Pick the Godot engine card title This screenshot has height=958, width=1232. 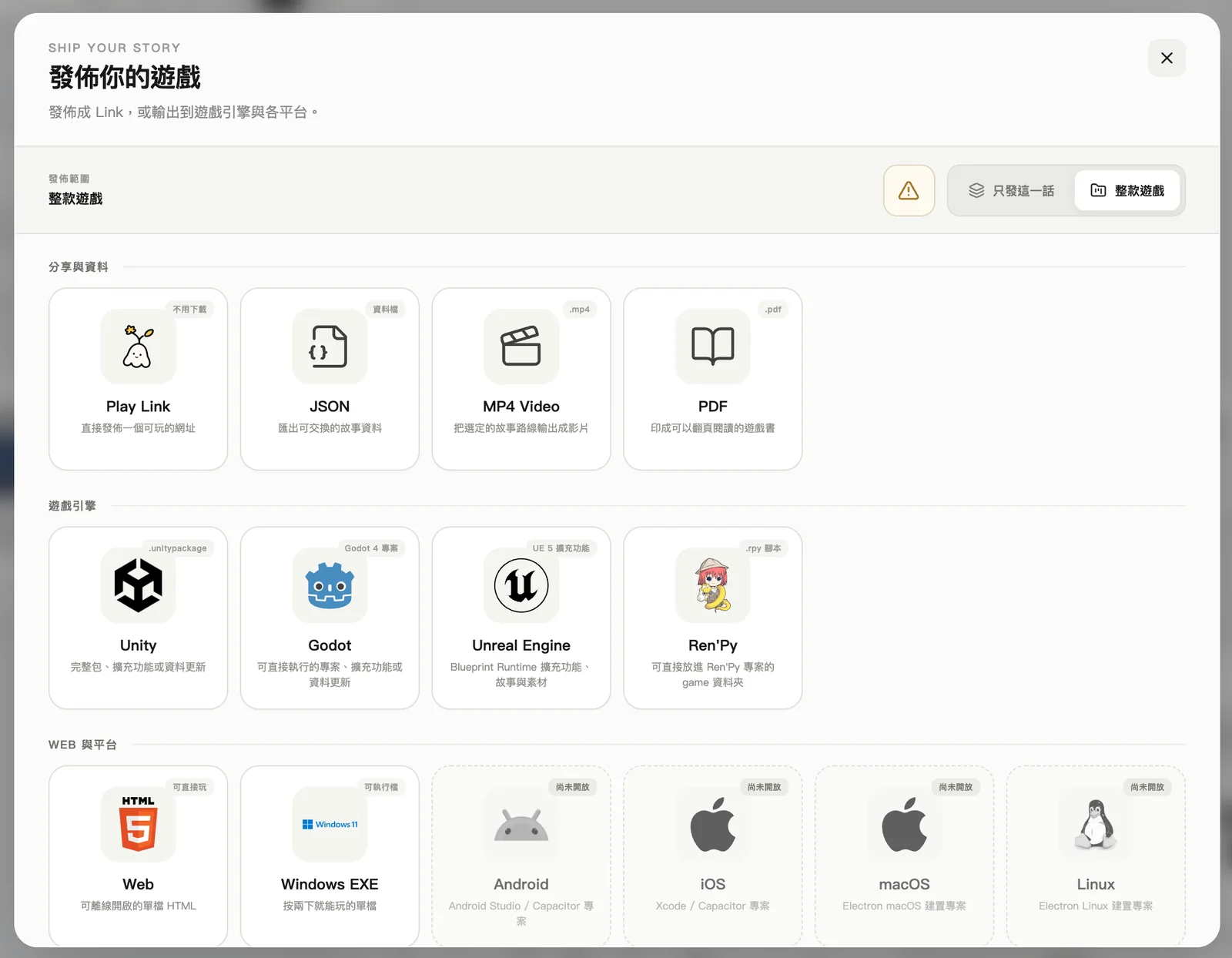pyautogui.click(x=330, y=645)
